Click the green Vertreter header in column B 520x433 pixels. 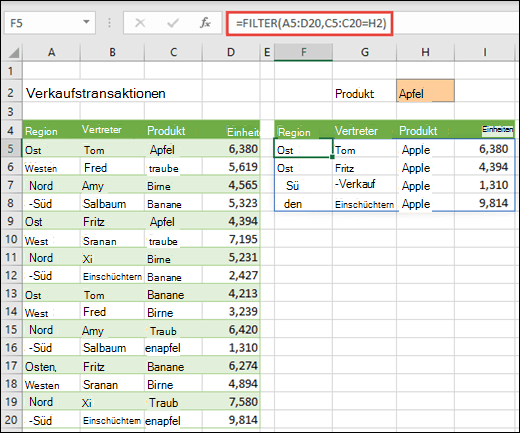tap(102, 129)
